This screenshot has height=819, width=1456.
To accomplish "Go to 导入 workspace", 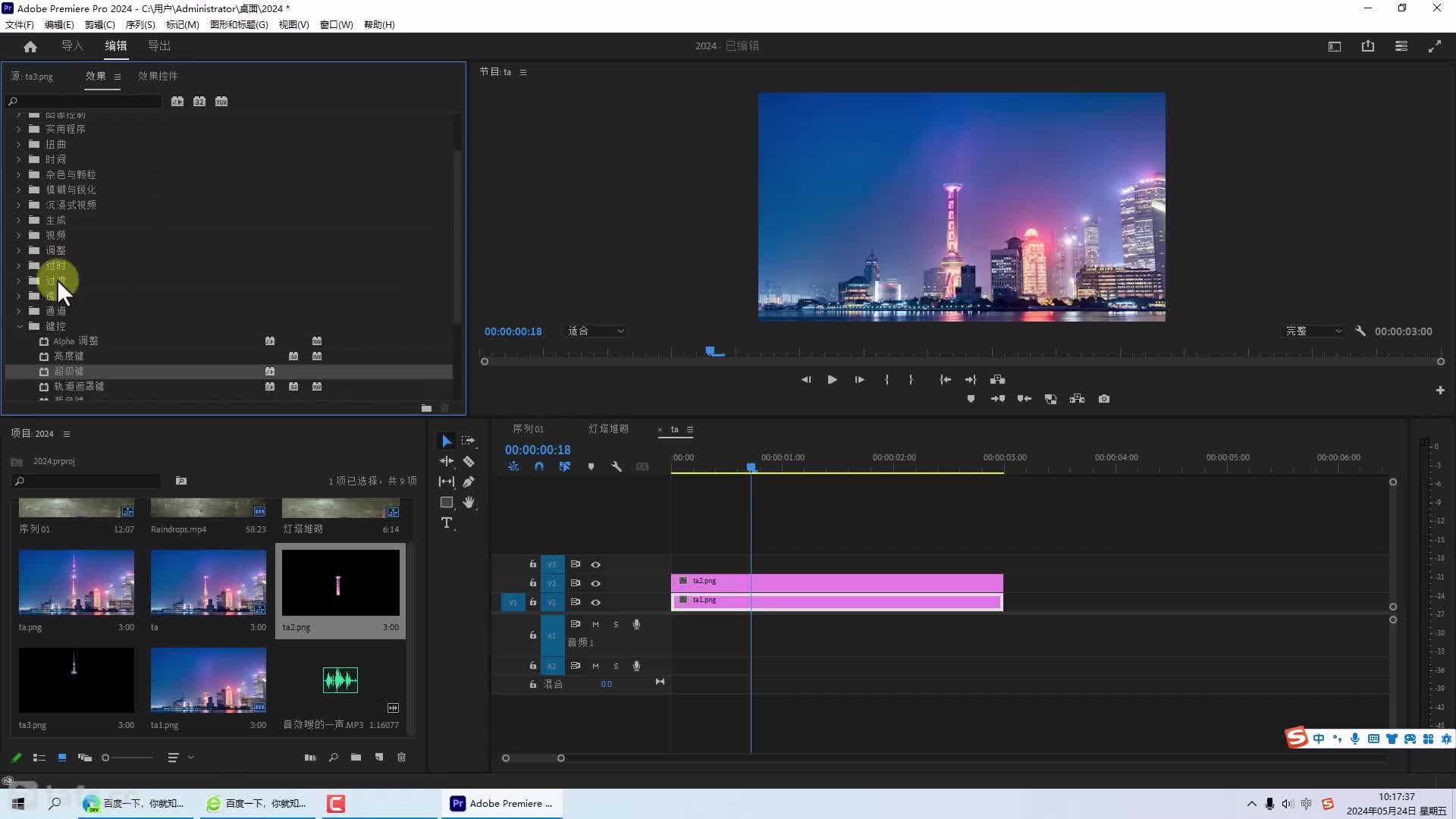I will click(x=72, y=46).
